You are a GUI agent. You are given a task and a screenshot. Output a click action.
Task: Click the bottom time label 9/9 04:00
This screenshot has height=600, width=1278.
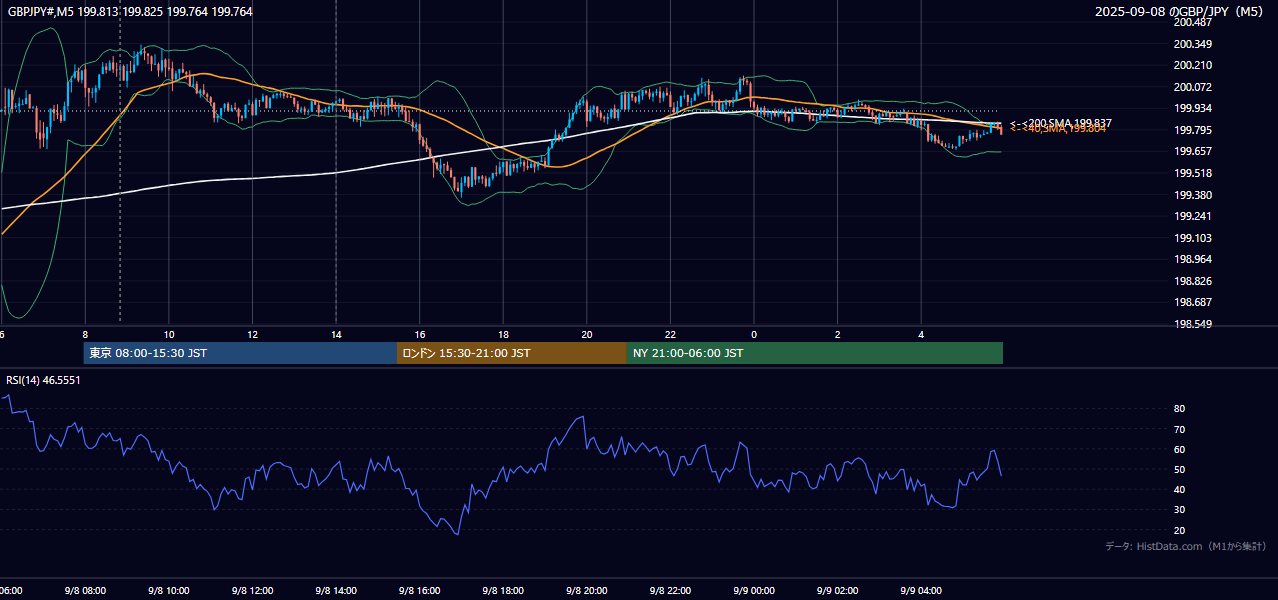(921, 590)
